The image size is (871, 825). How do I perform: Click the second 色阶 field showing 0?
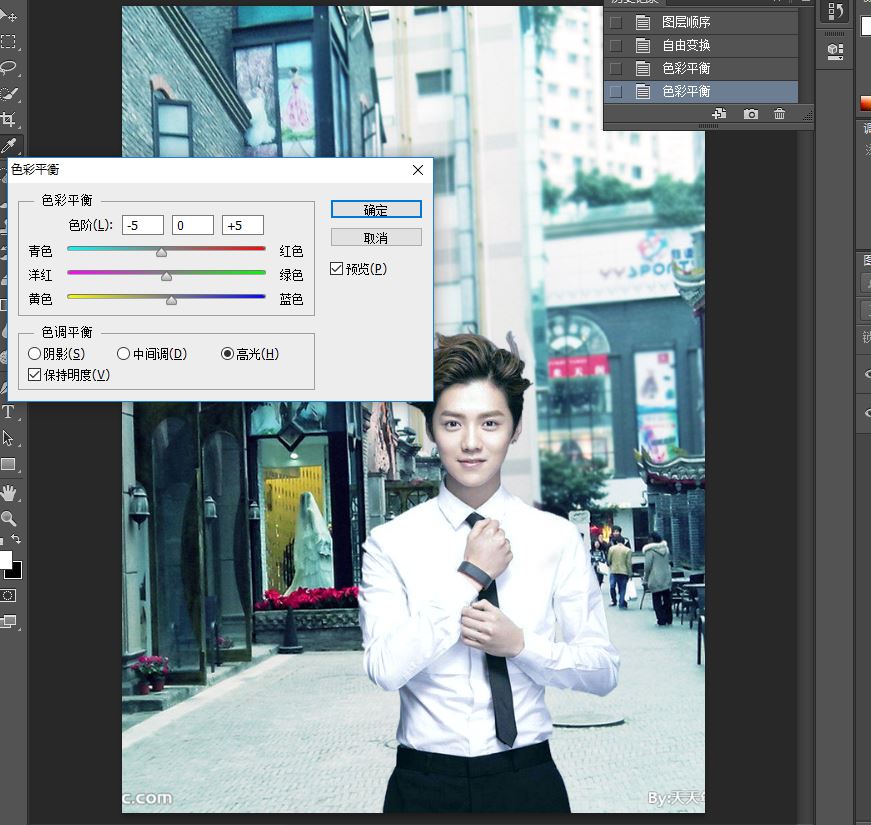click(x=193, y=226)
